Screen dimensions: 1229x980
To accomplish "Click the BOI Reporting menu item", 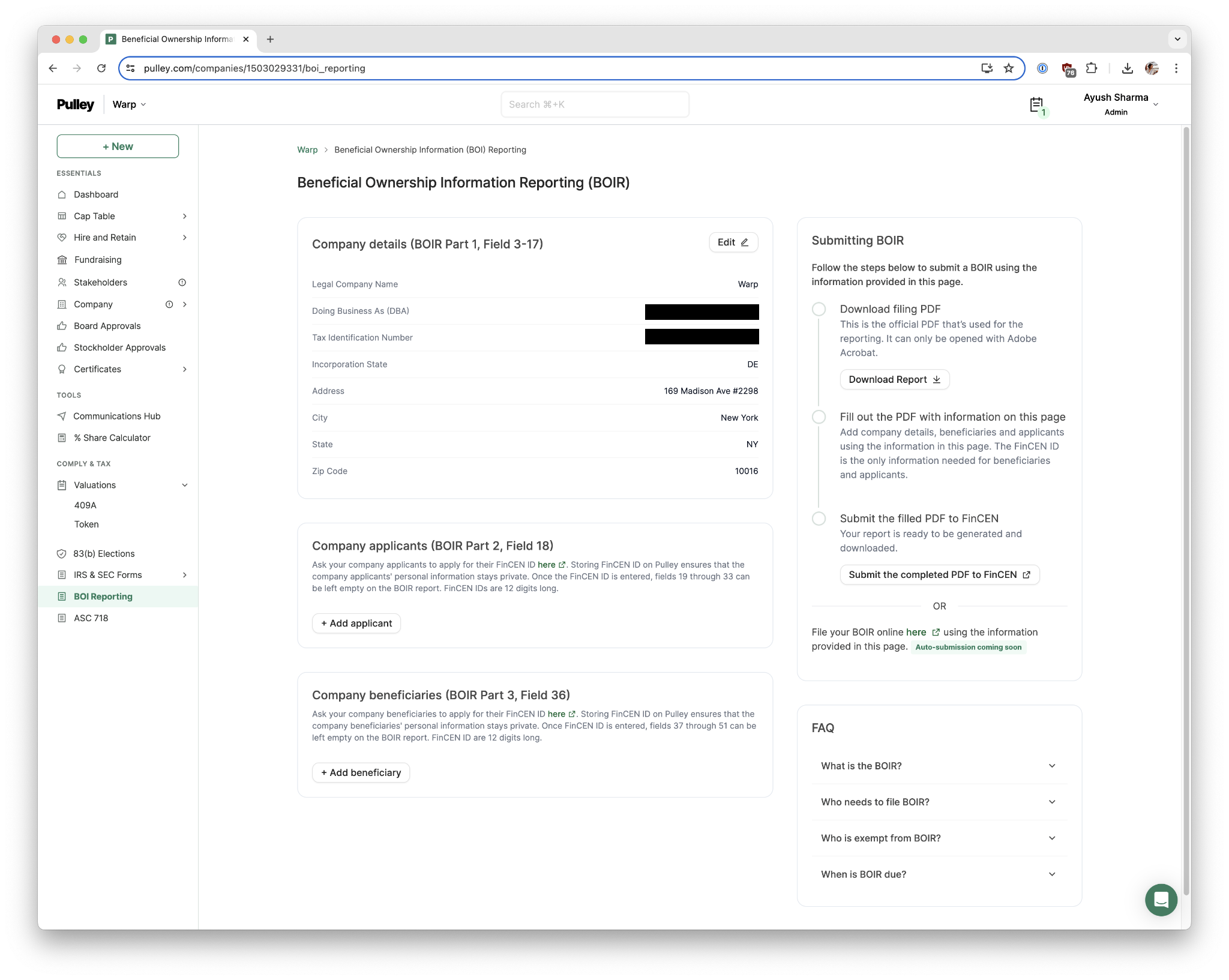I will pos(103,596).
